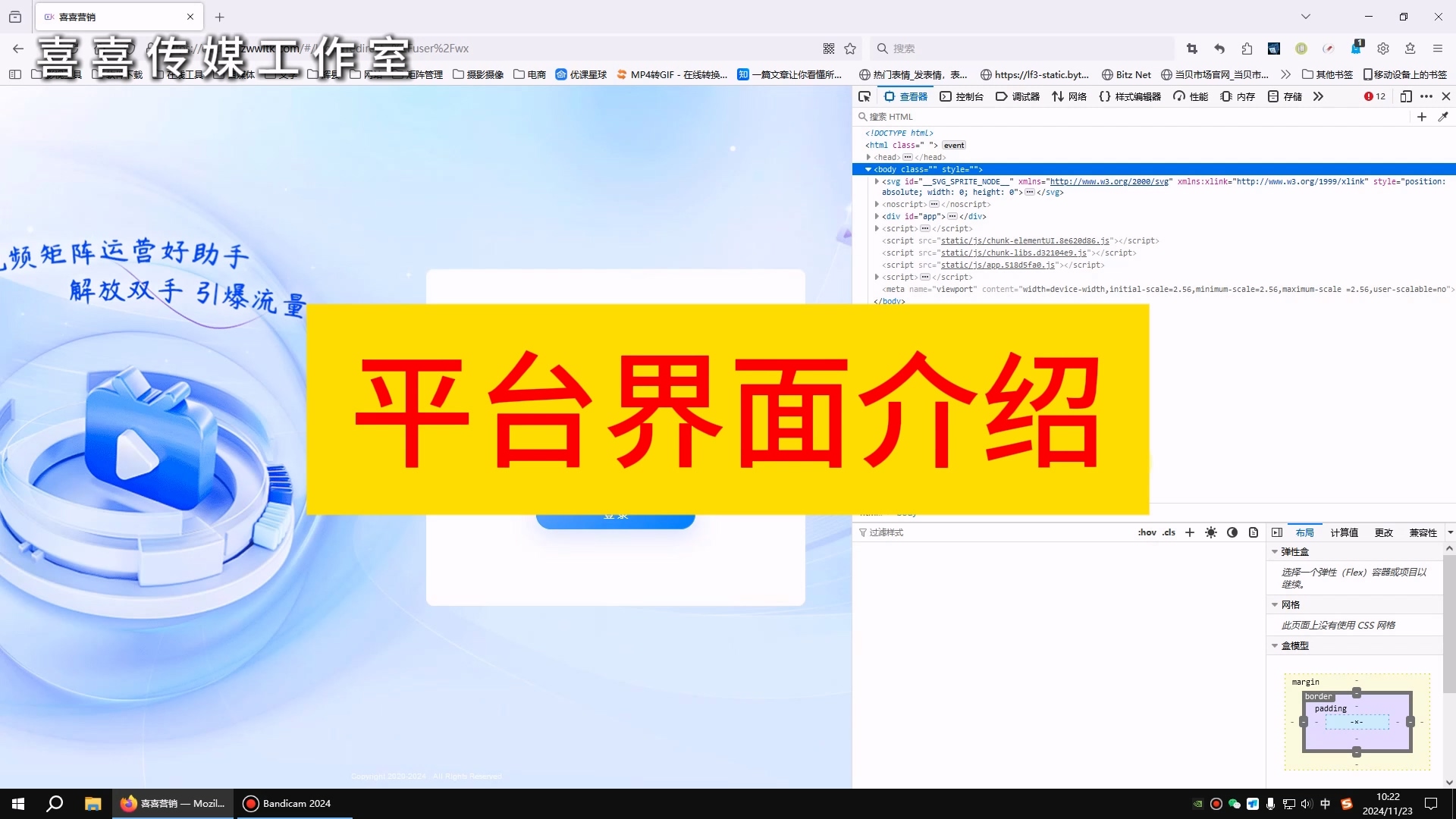Pick a color with the eyedropper icon

point(1443,117)
